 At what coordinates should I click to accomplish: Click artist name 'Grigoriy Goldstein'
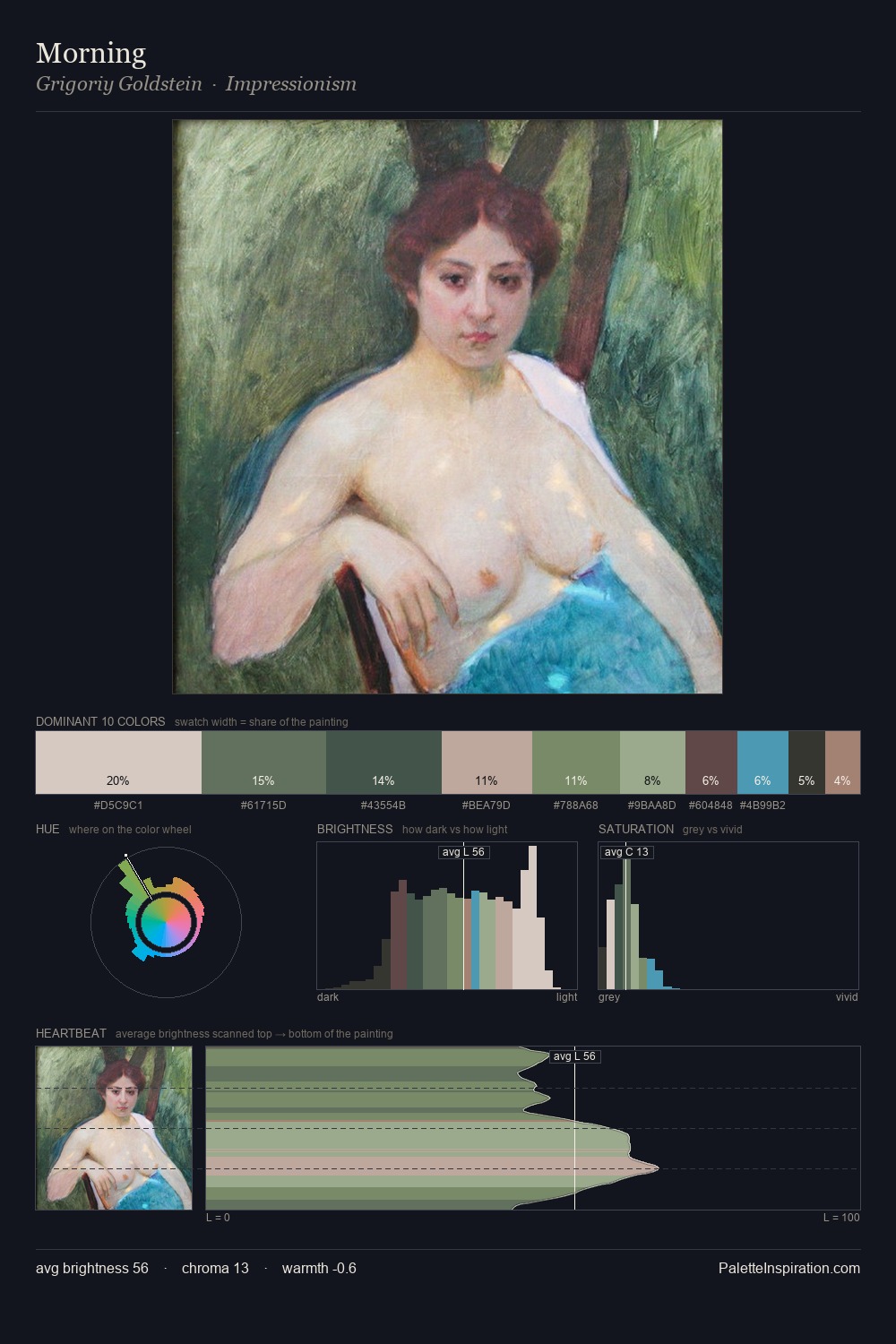[x=119, y=84]
